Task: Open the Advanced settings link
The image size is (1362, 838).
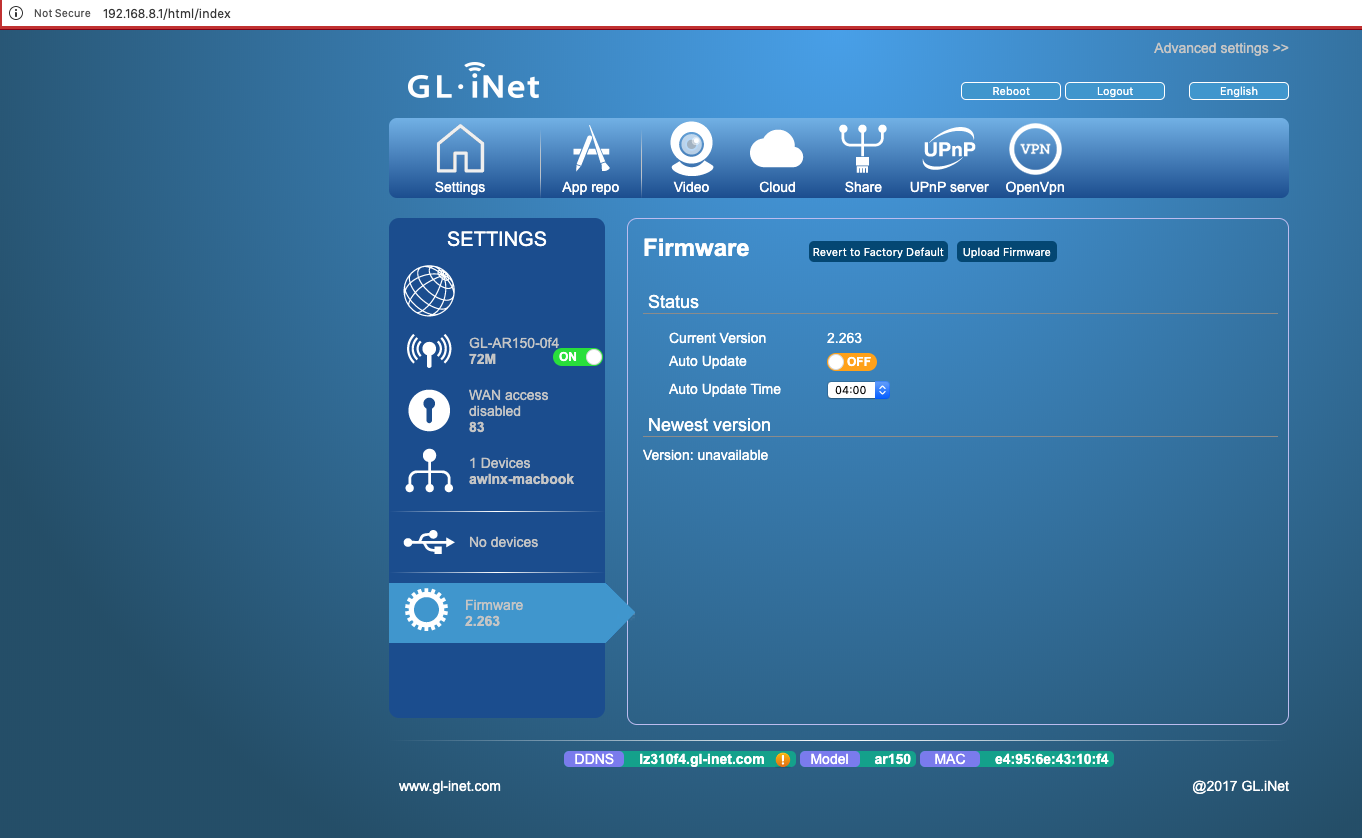Action: 1220,48
